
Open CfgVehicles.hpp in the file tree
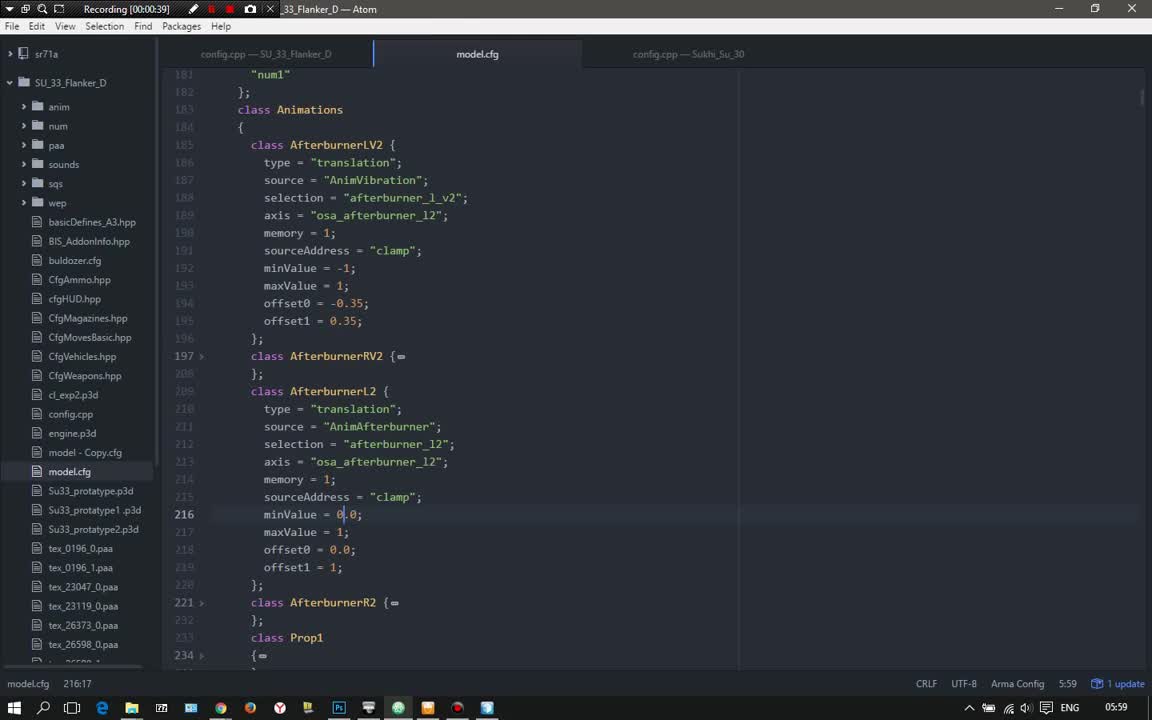pos(82,356)
